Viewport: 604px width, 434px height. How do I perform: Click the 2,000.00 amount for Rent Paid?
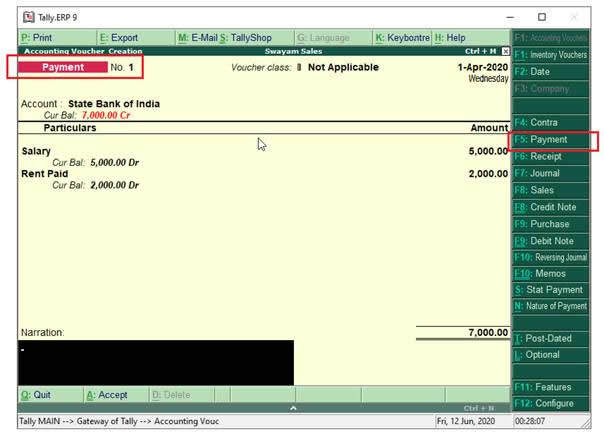[488, 174]
